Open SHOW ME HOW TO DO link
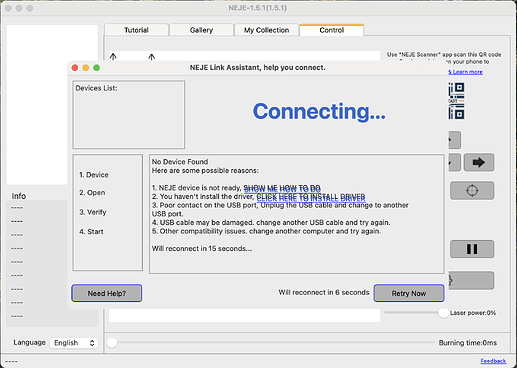 pyautogui.click(x=282, y=188)
